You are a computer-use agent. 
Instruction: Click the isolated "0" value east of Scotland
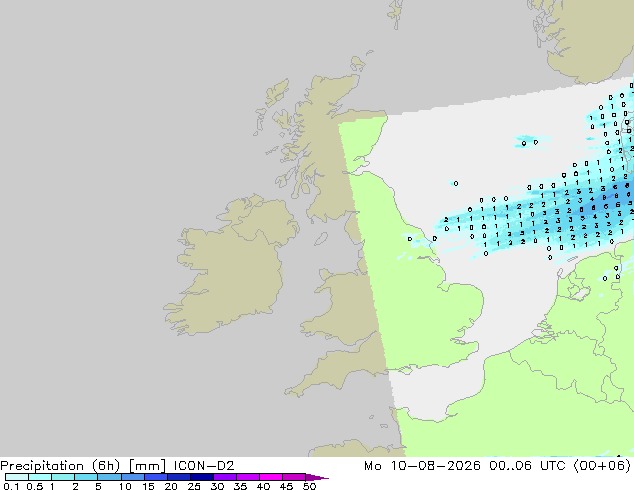456,184
